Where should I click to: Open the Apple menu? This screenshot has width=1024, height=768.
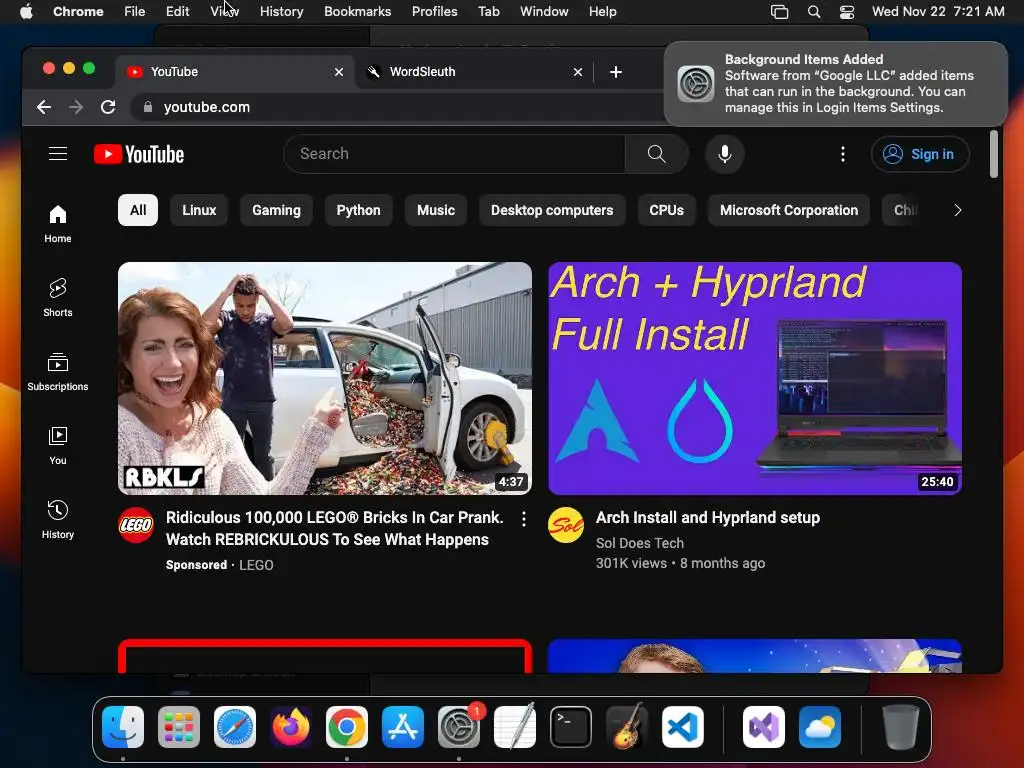click(x=26, y=12)
